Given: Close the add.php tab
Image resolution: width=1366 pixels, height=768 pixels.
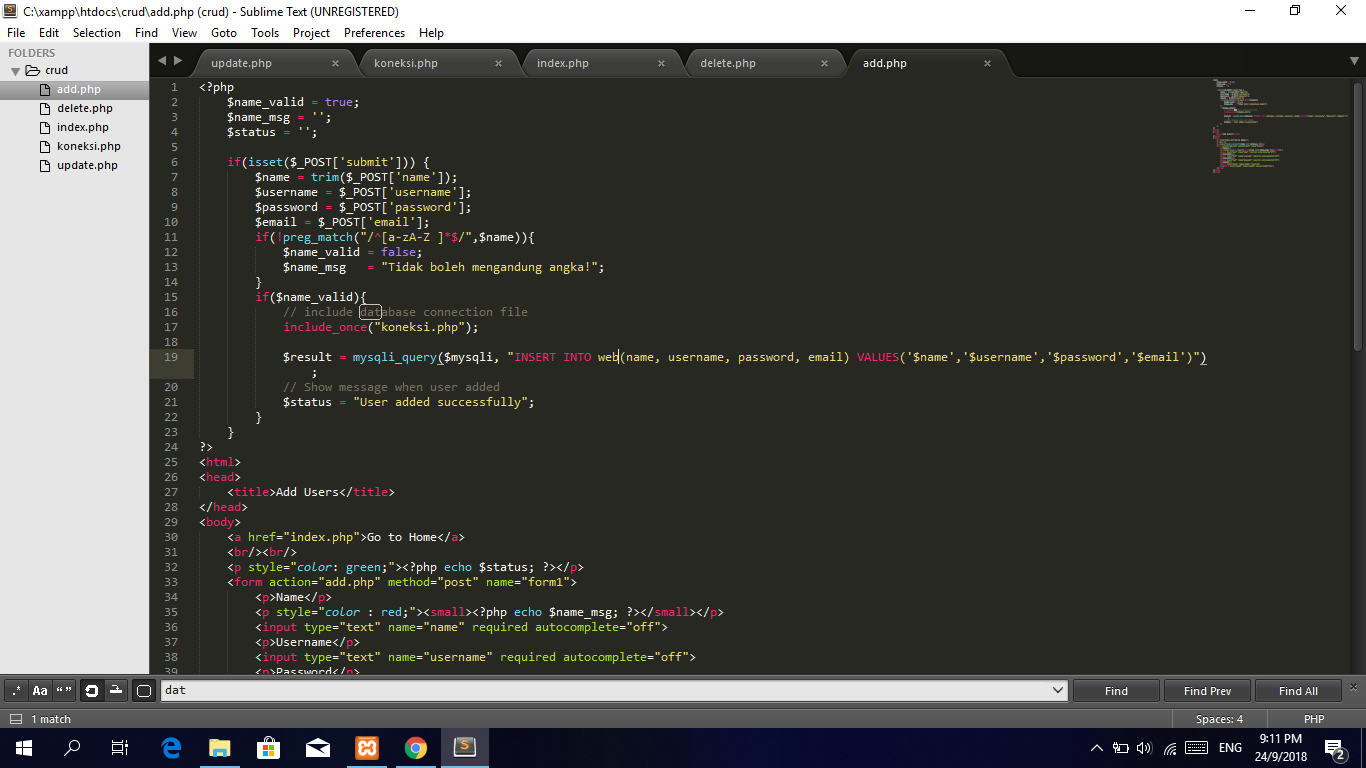Looking at the screenshot, I should coord(987,63).
